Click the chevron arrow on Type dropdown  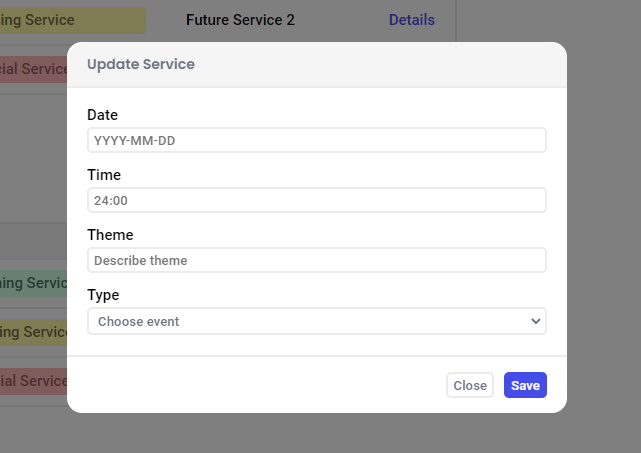[536, 321]
